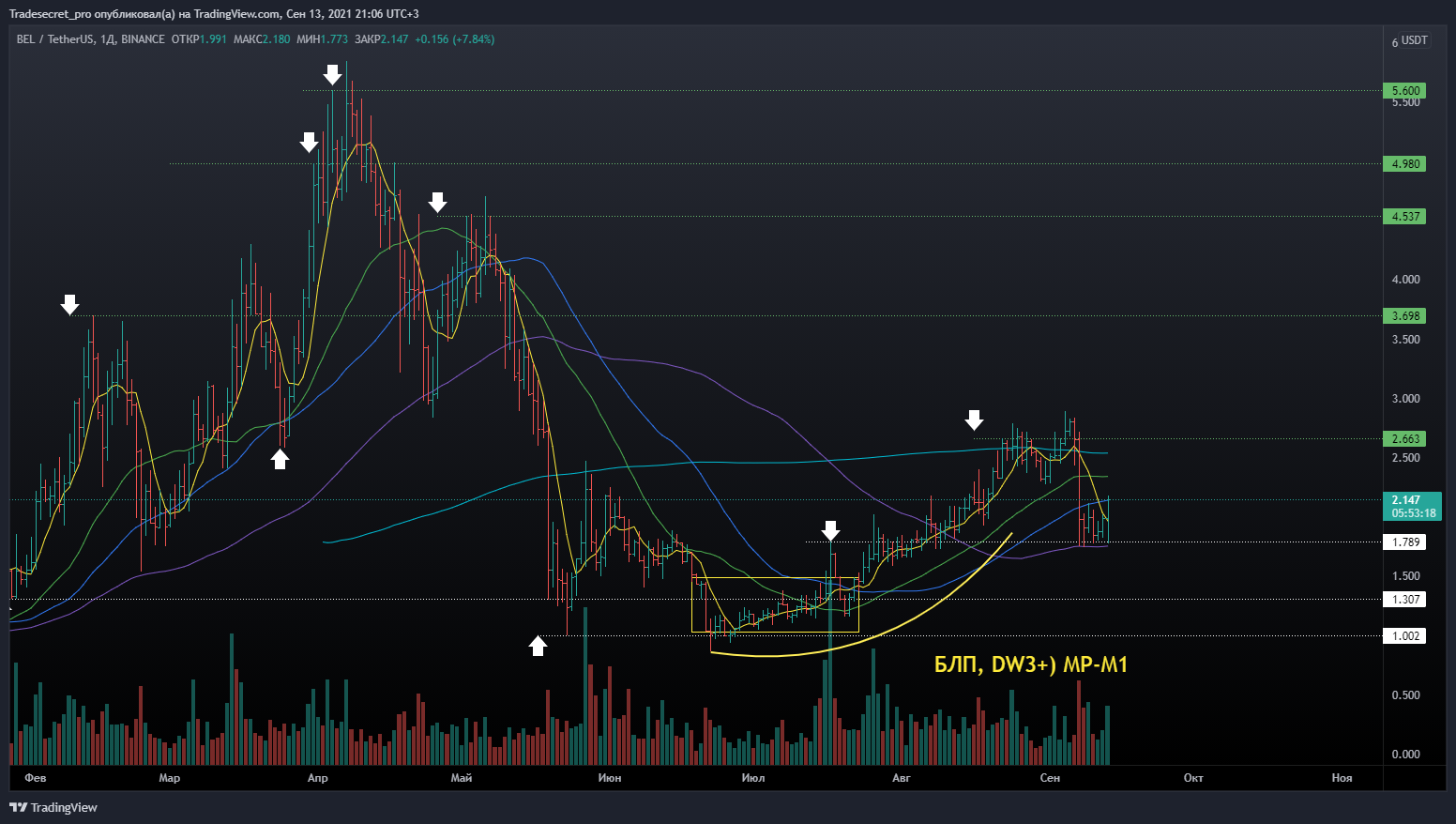Click the Апр label on time axis
Image resolution: width=1456 pixels, height=824 pixels.
tap(318, 778)
